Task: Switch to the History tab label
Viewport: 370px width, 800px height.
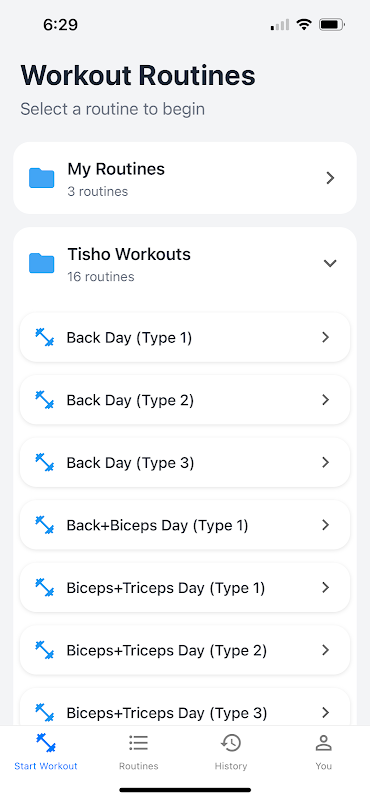Action: pyautogui.click(x=231, y=766)
